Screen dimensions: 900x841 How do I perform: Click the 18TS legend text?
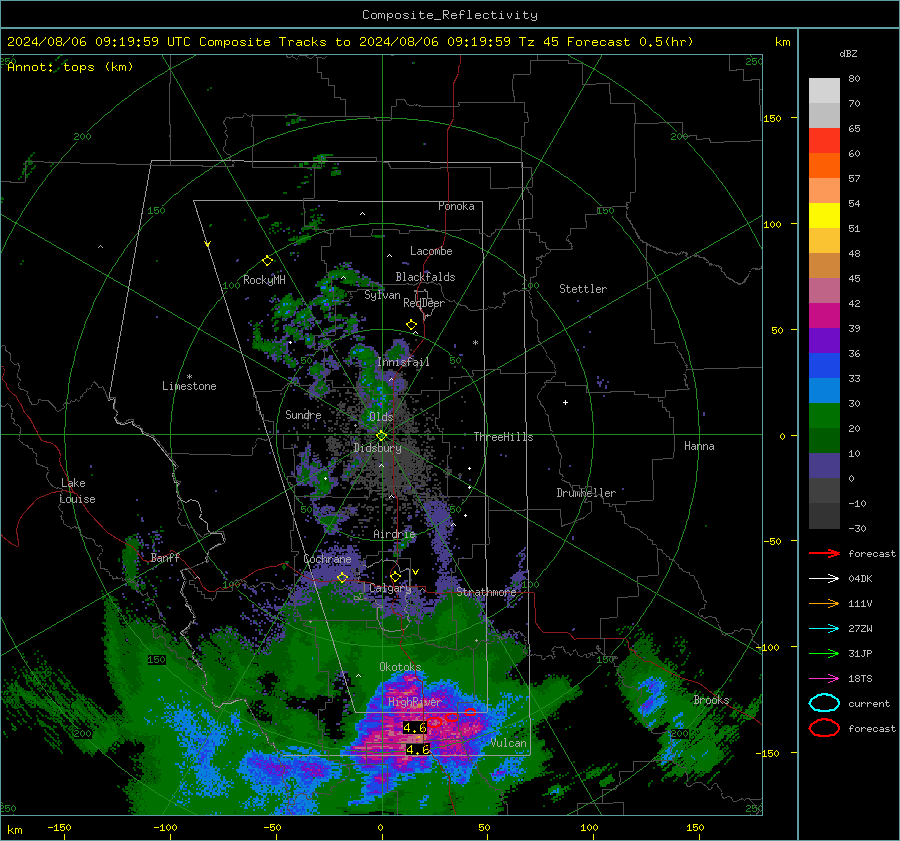[860, 679]
